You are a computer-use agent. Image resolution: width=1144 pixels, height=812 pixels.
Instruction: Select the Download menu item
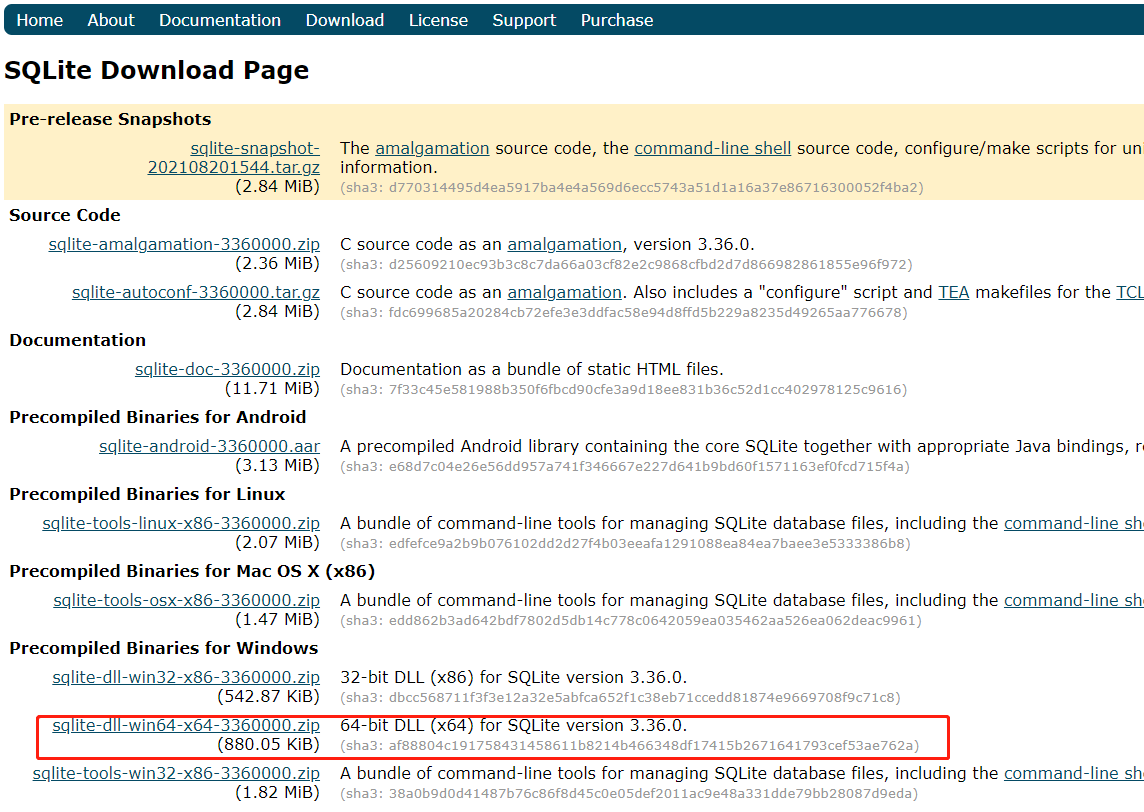[x=344, y=20]
